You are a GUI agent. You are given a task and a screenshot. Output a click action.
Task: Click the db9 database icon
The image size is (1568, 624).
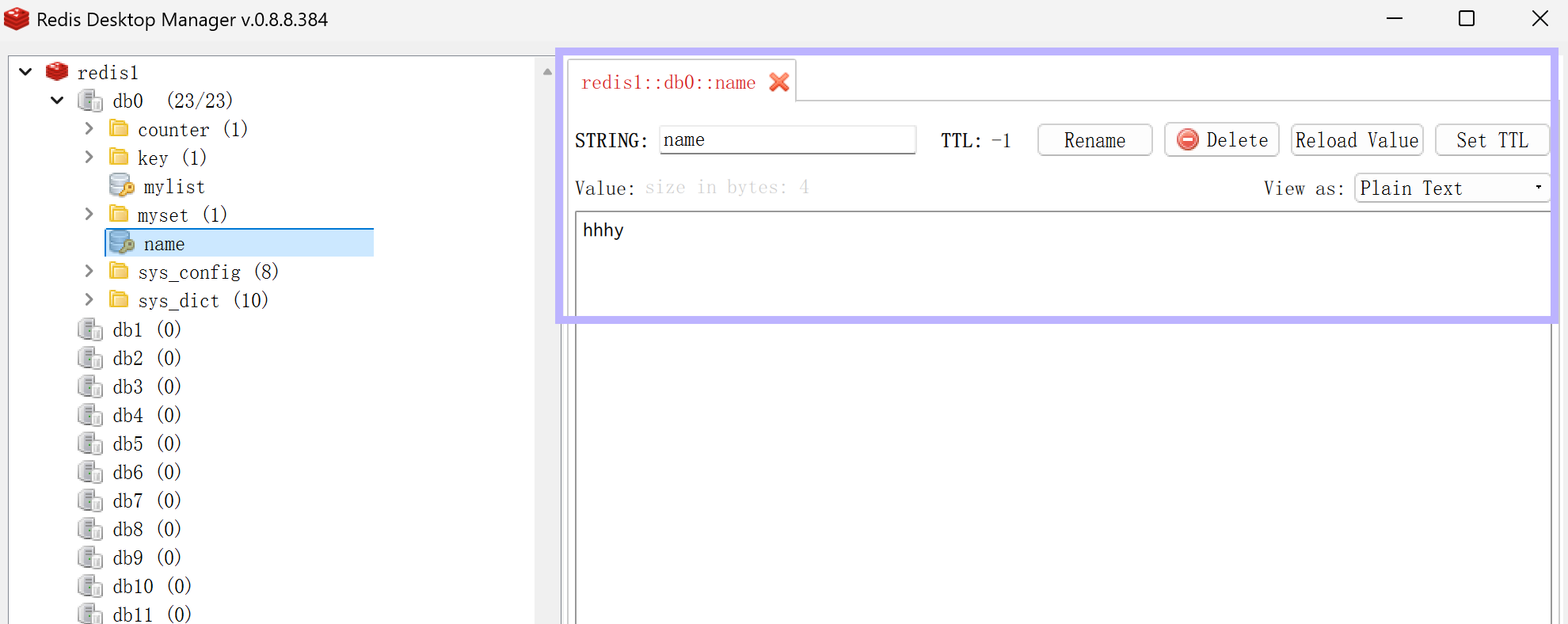click(x=90, y=557)
